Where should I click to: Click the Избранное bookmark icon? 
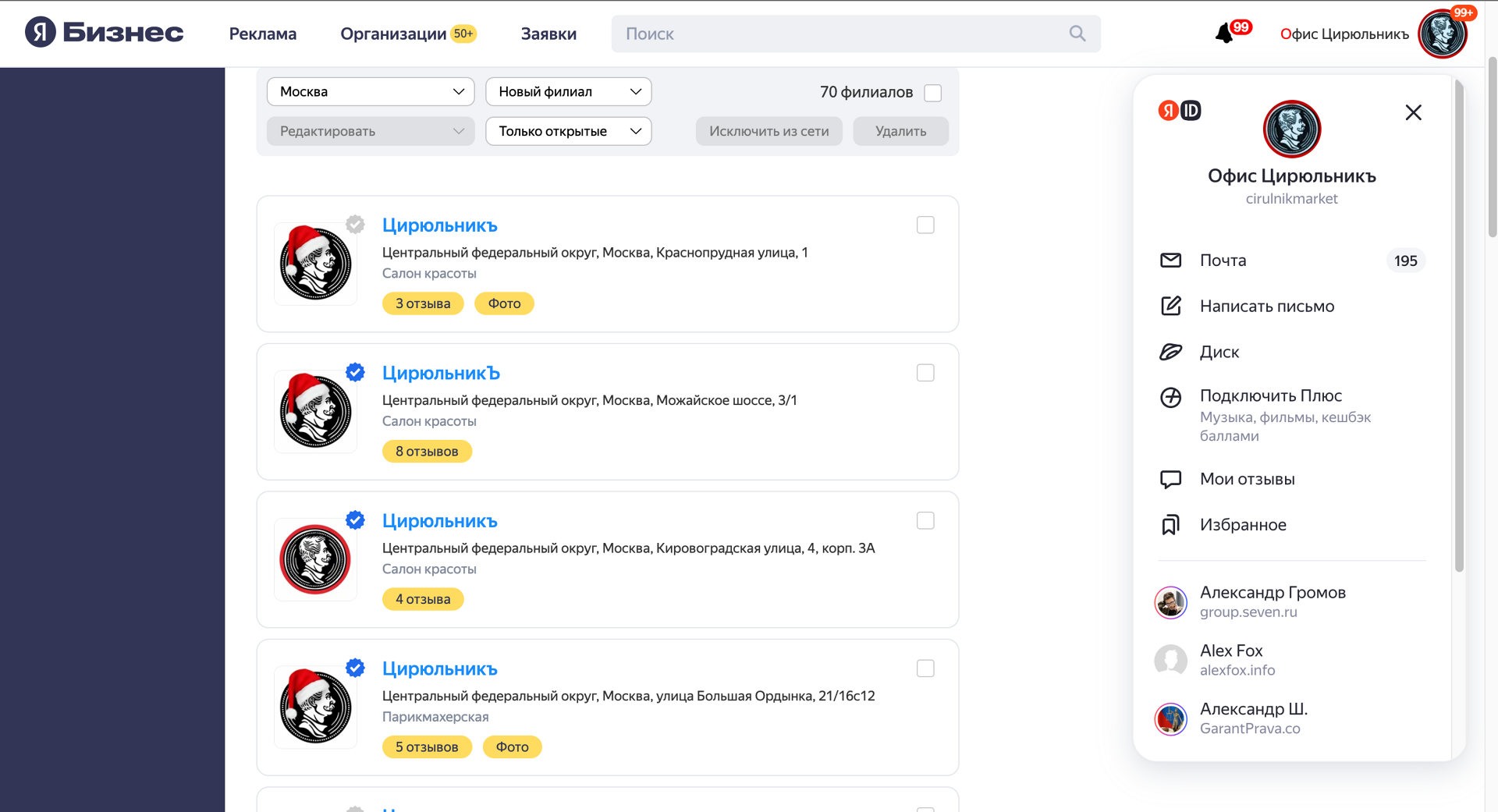click(1170, 525)
